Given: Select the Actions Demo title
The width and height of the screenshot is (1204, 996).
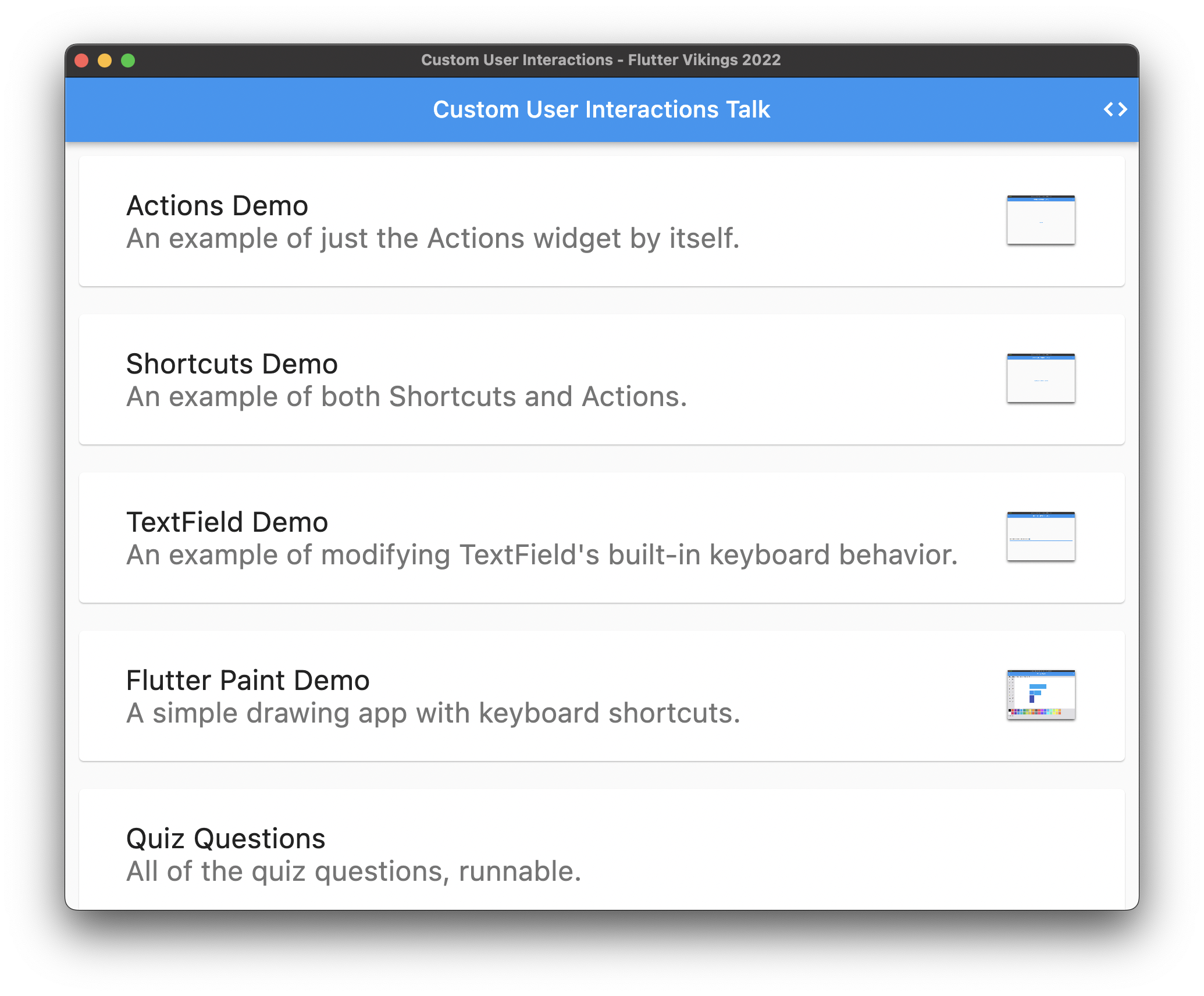Looking at the screenshot, I should (x=217, y=206).
